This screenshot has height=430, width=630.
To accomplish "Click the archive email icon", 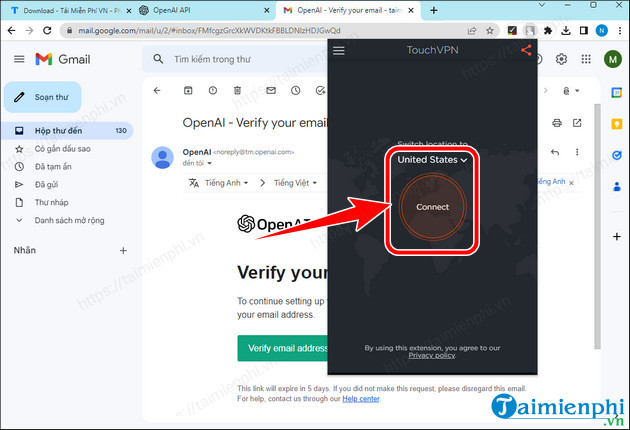I will 187,91.
